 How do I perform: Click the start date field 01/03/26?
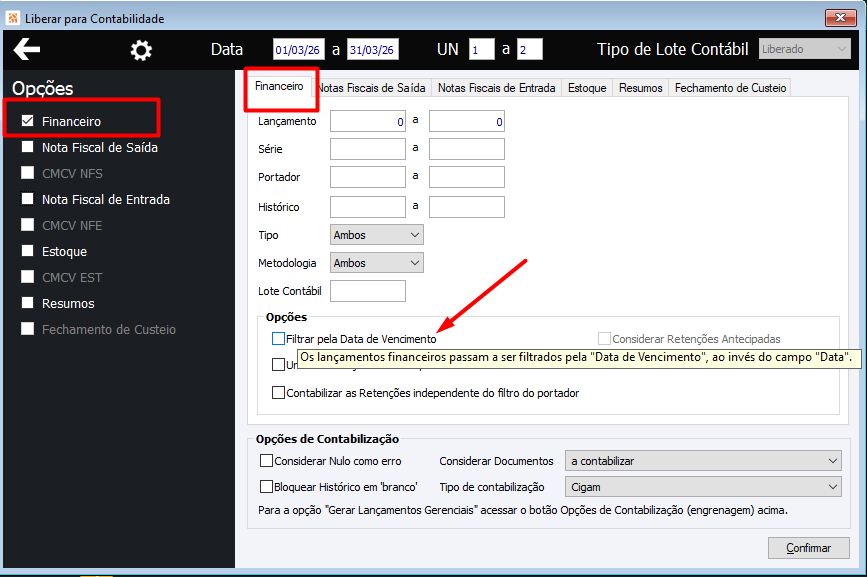pos(299,50)
